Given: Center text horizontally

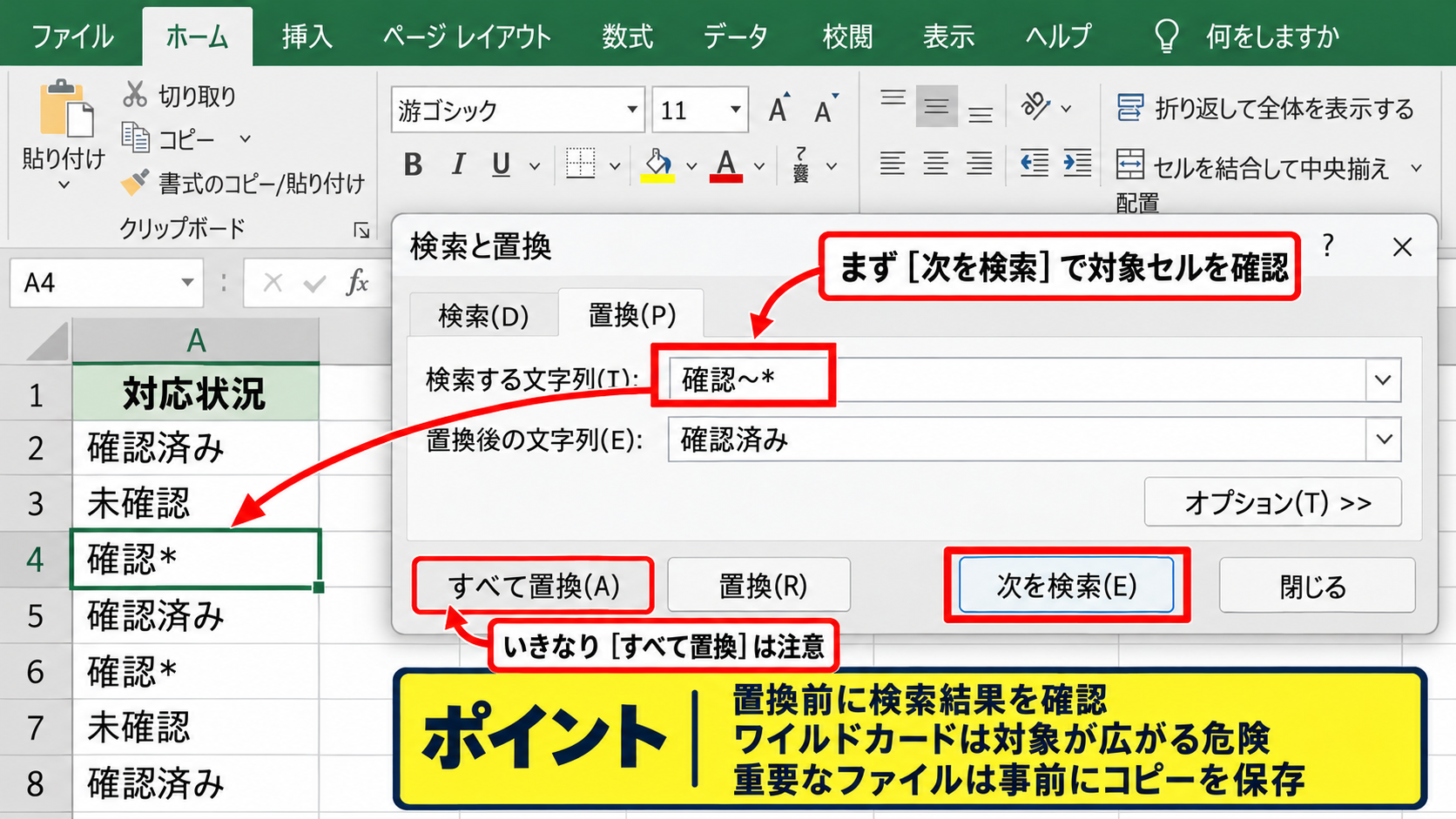Looking at the screenshot, I should pos(936,163).
